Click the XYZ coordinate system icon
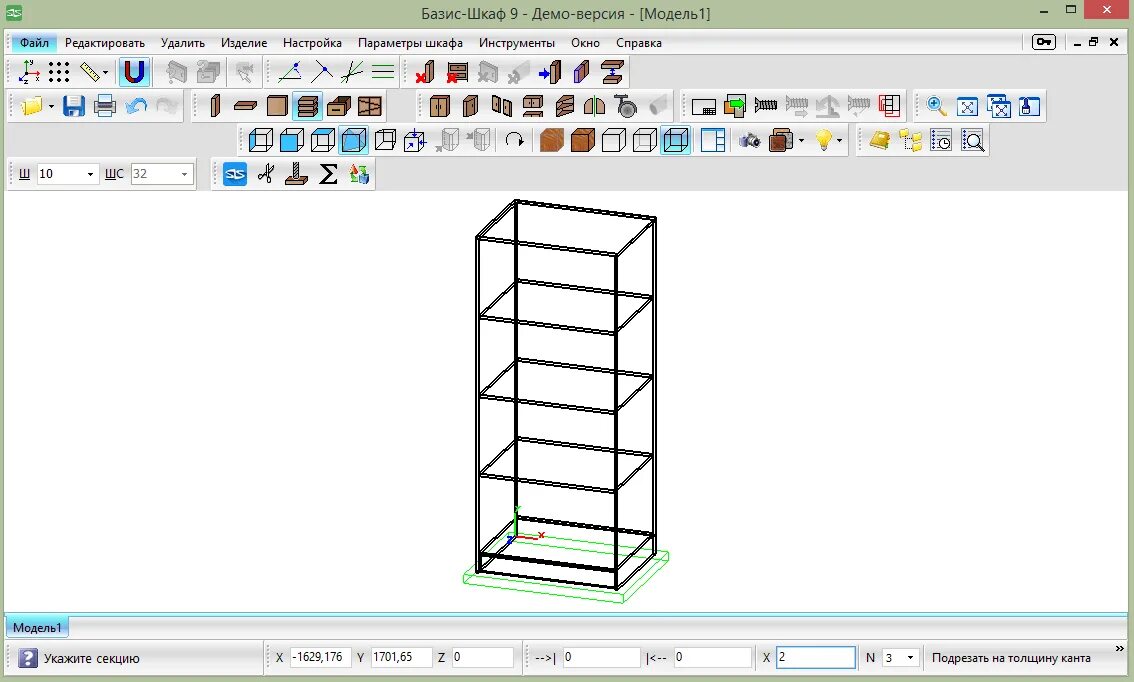The image size is (1134, 682). coord(29,72)
